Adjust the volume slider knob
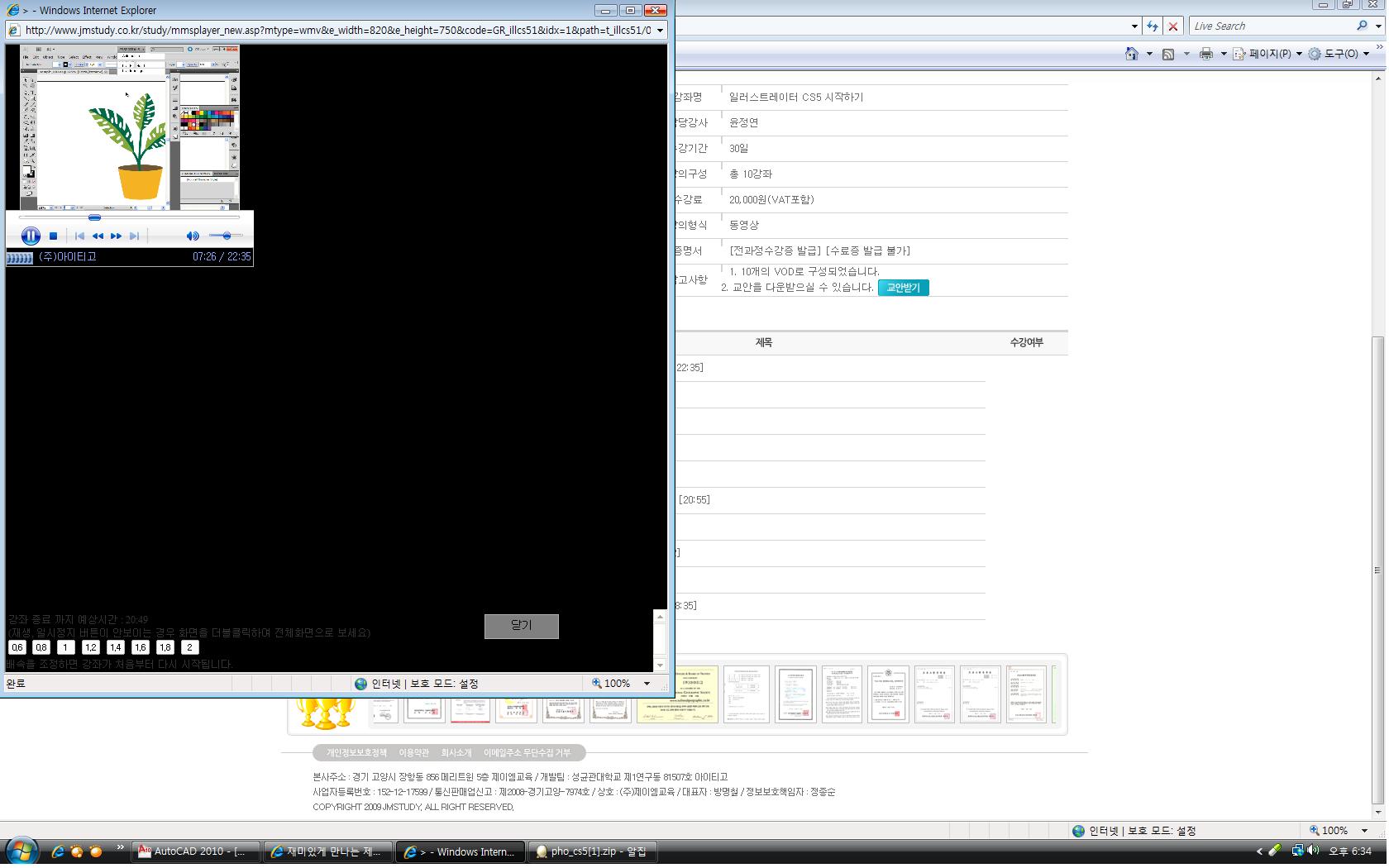Viewport: 1389px width, 868px height. pyautogui.click(x=227, y=236)
